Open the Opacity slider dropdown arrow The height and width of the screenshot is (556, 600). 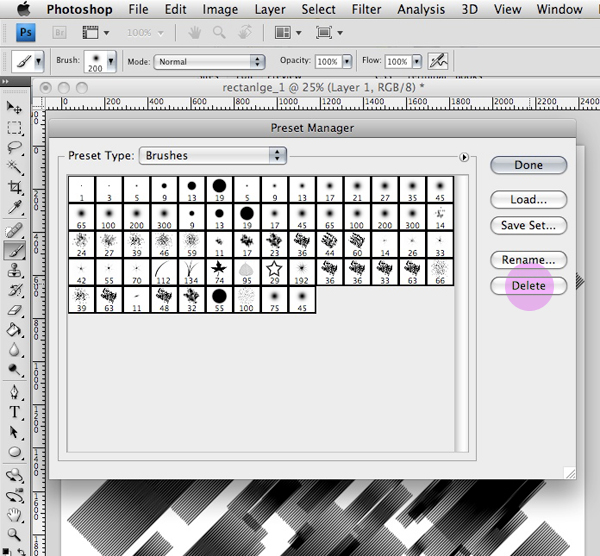point(347,62)
